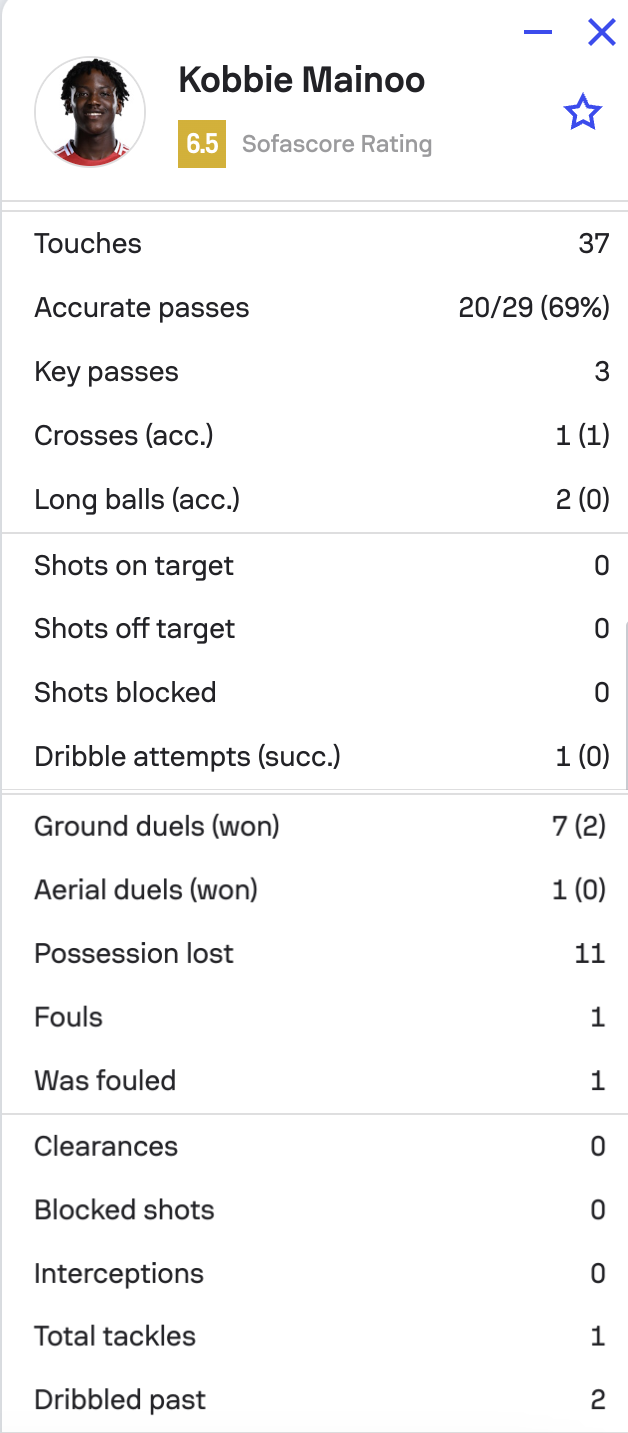Select the Was fouled row
The height and width of the screenshot is (1433, 628).
pos(314,1081)
